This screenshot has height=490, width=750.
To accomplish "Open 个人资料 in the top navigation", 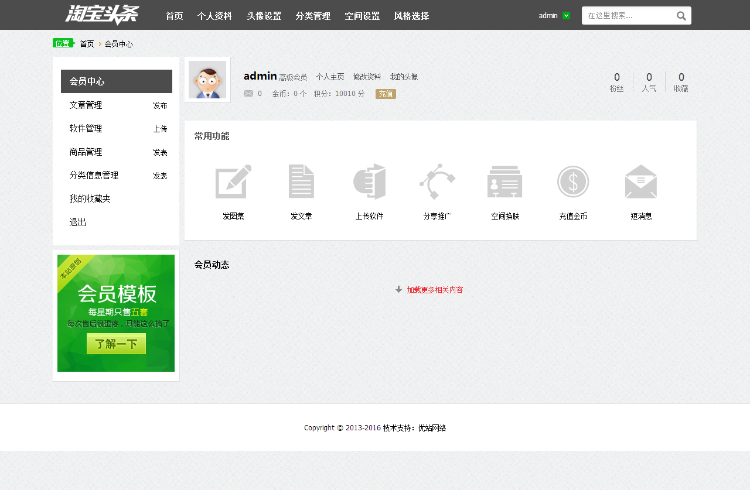I will coord(214,16).
